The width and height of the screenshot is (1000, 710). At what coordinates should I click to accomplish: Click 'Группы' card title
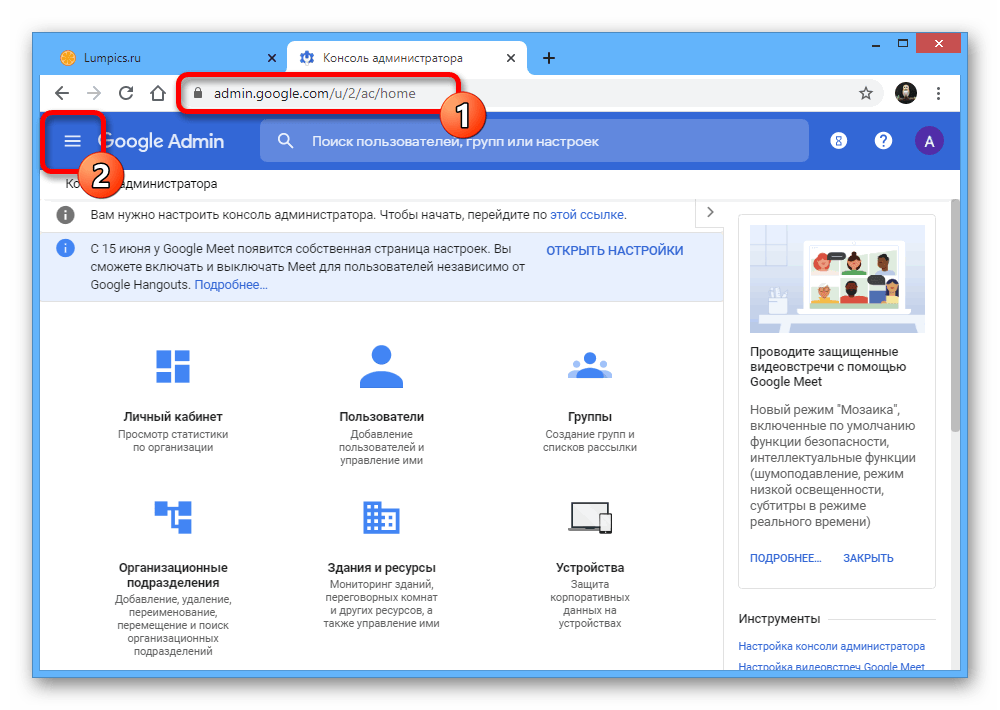590,417
